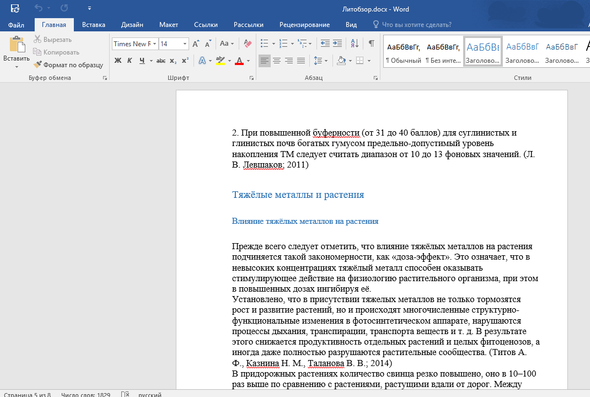Screen dimensions: 590x397
Task: Open multilevel list menu
Action: 304,44
